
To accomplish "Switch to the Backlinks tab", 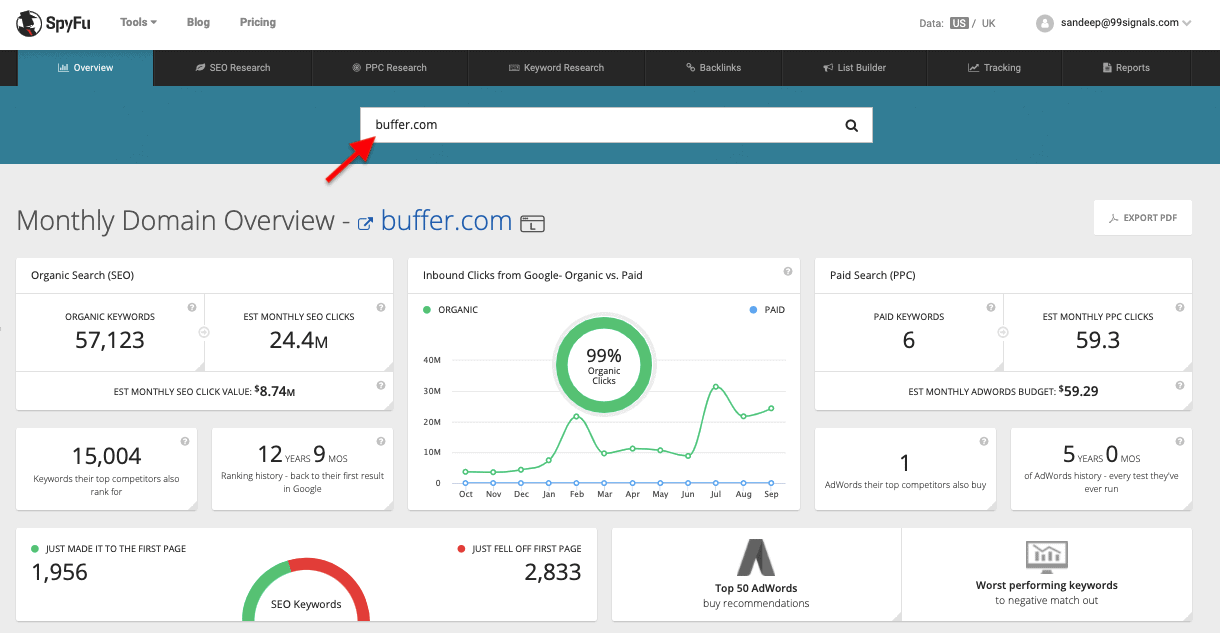I will [714, 68].
